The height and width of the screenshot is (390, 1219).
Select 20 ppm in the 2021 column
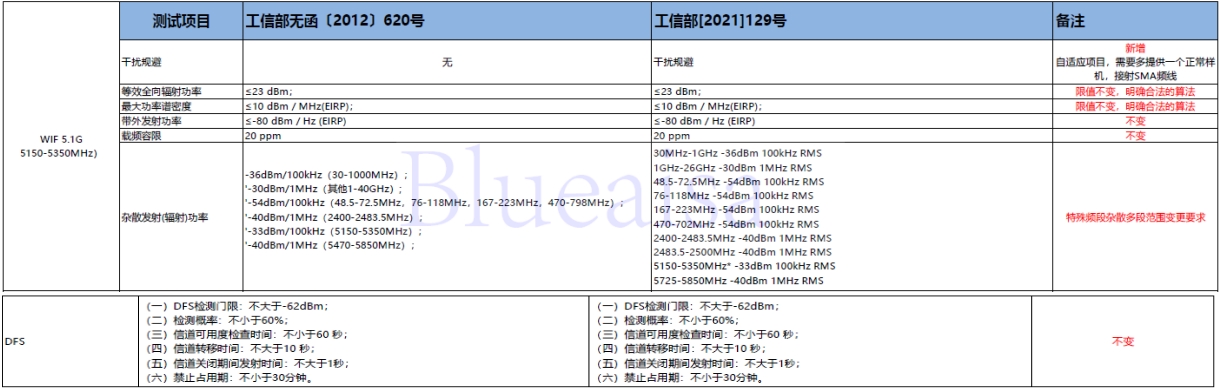pyautogui.click(x=851, y=135)
